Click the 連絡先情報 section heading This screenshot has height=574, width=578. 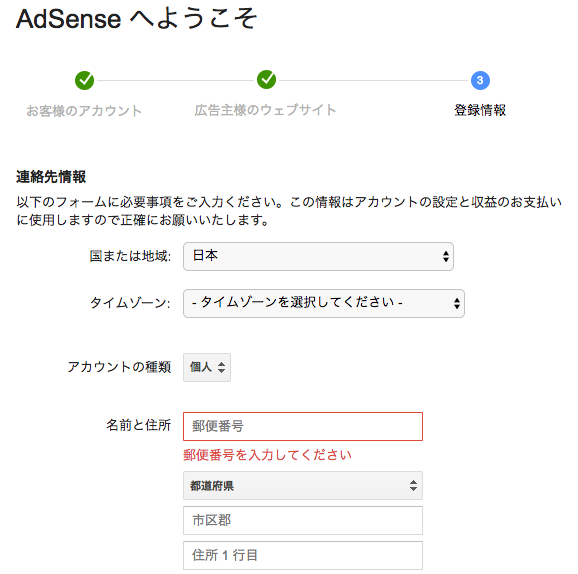[x=51, y=177]
